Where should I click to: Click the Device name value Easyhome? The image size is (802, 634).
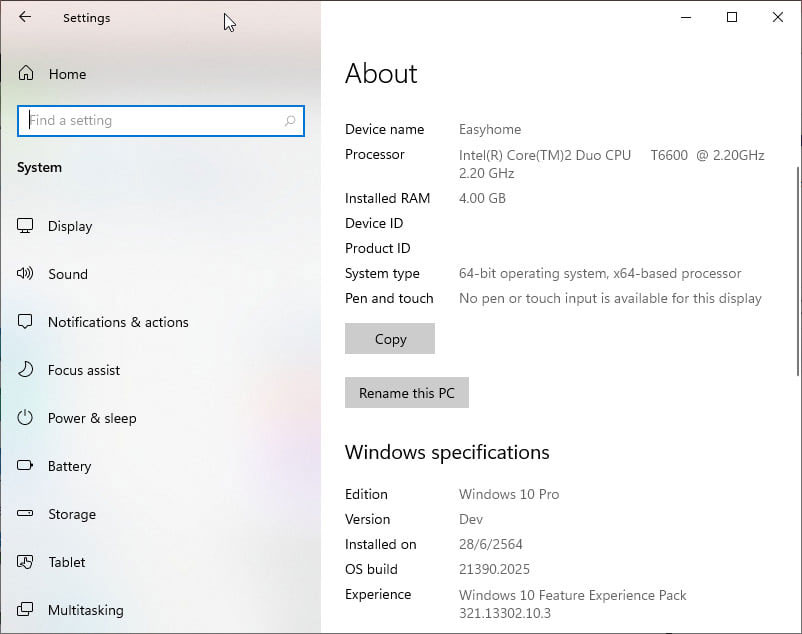(x=490, y=129)
